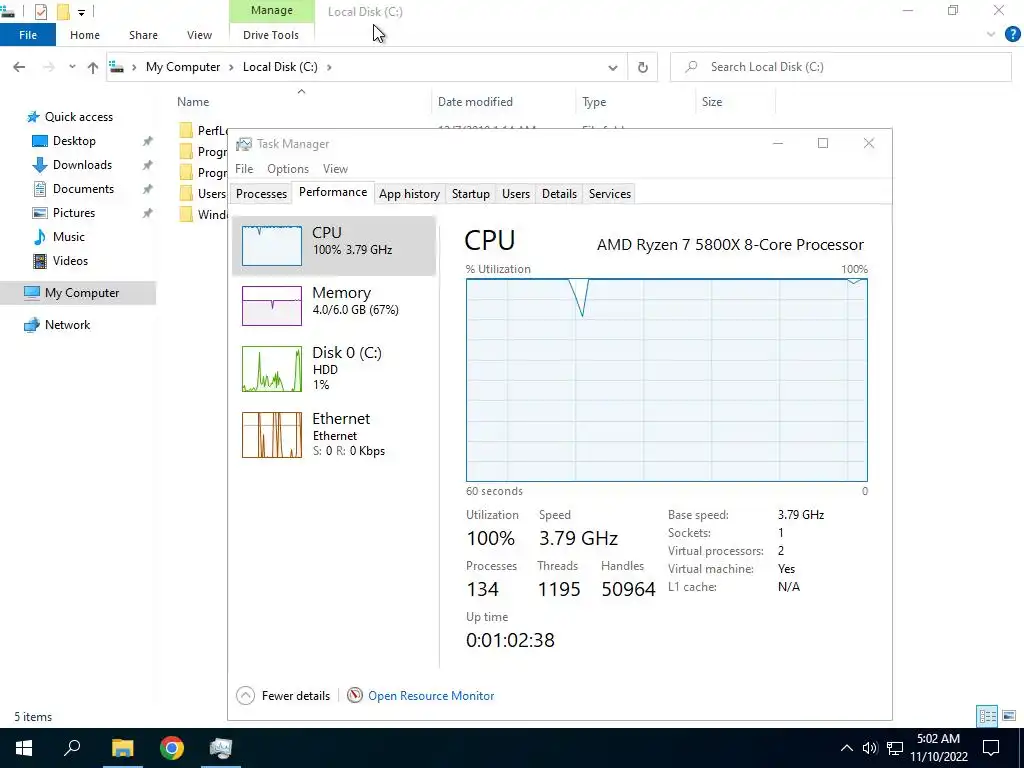Switch to the Processes tab
The height and width of the screenshot is (768, 1024).
(261, 194)
